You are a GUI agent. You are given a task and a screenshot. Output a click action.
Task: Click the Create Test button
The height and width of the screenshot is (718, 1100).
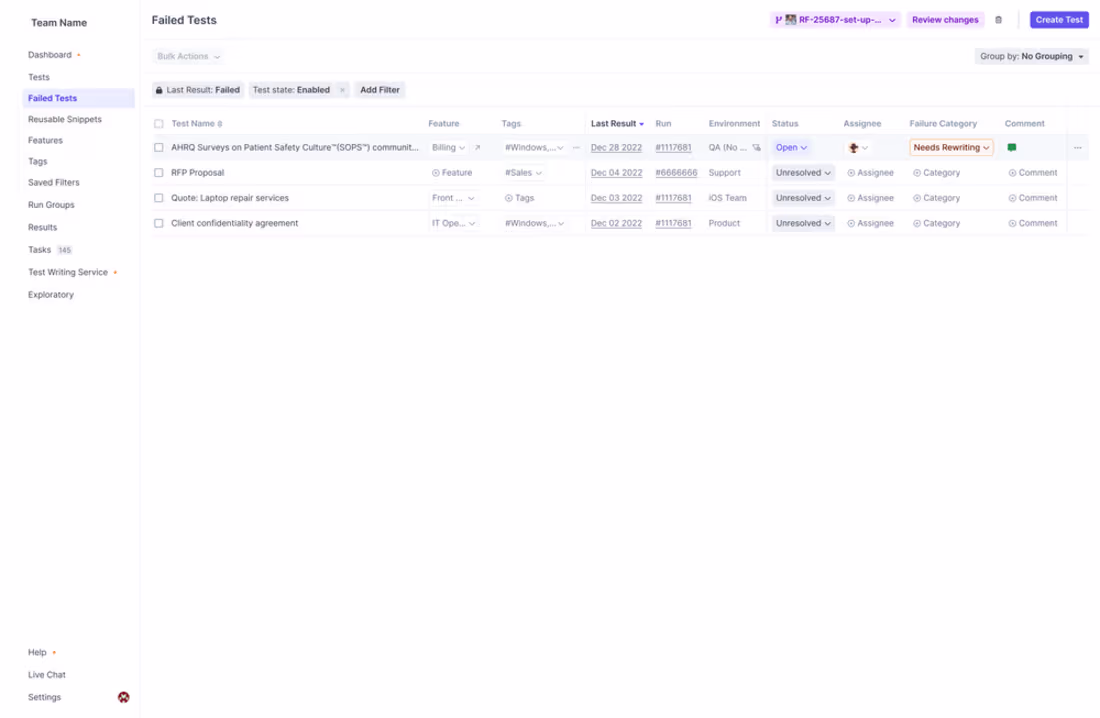(x=1059, y=19)
